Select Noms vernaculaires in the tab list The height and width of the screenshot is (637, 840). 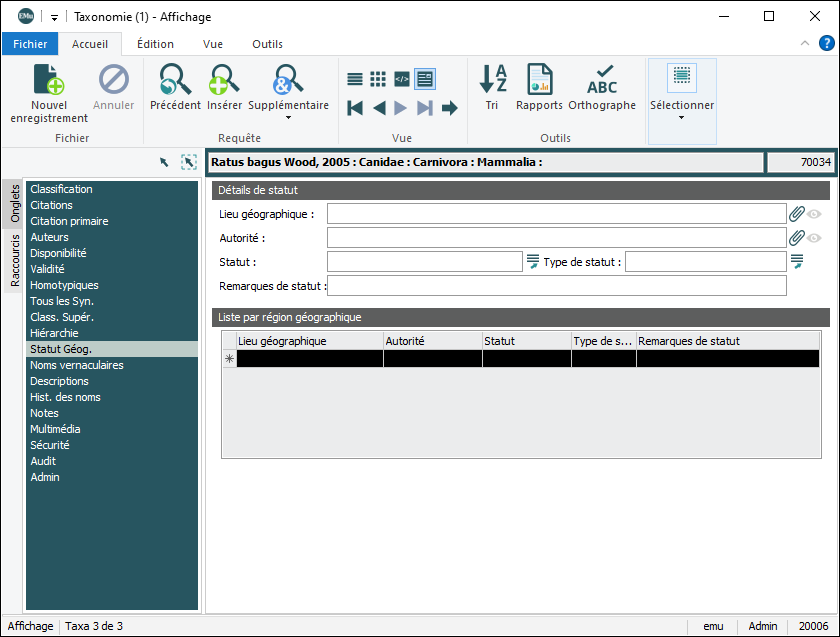[77, 365]
